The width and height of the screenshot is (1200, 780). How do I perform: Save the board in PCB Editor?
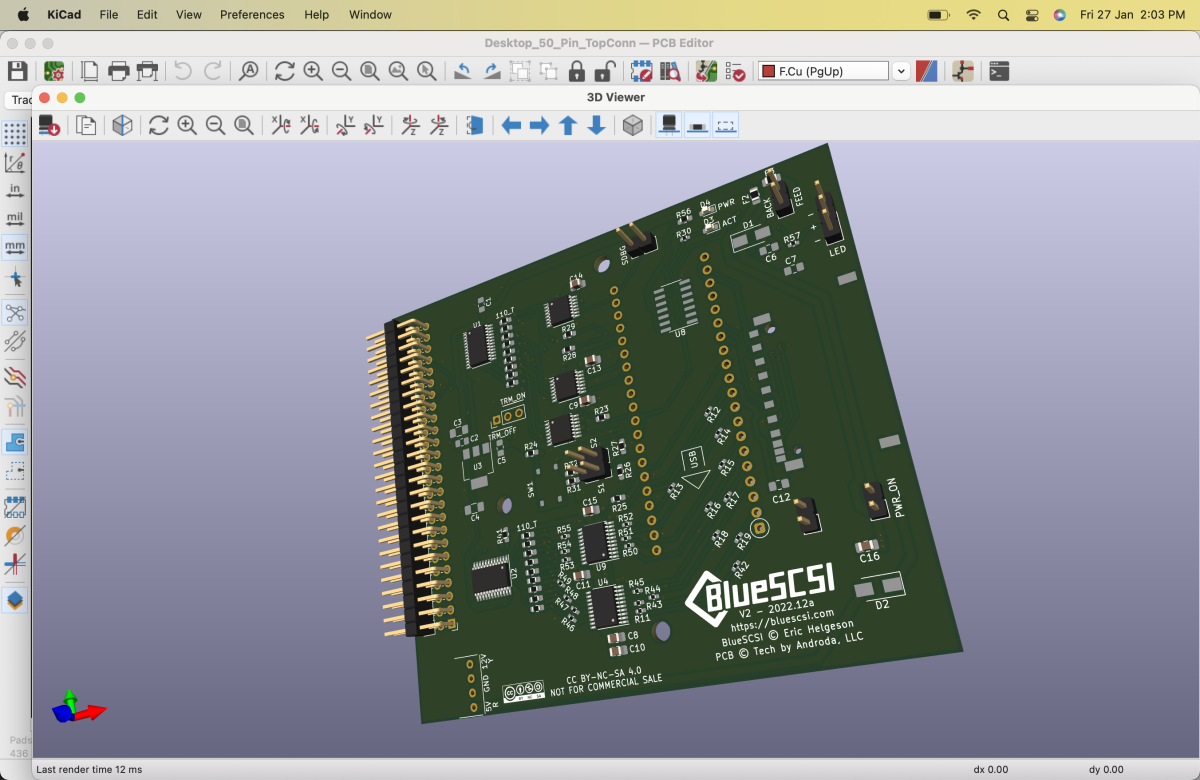[x=17, y=71]
